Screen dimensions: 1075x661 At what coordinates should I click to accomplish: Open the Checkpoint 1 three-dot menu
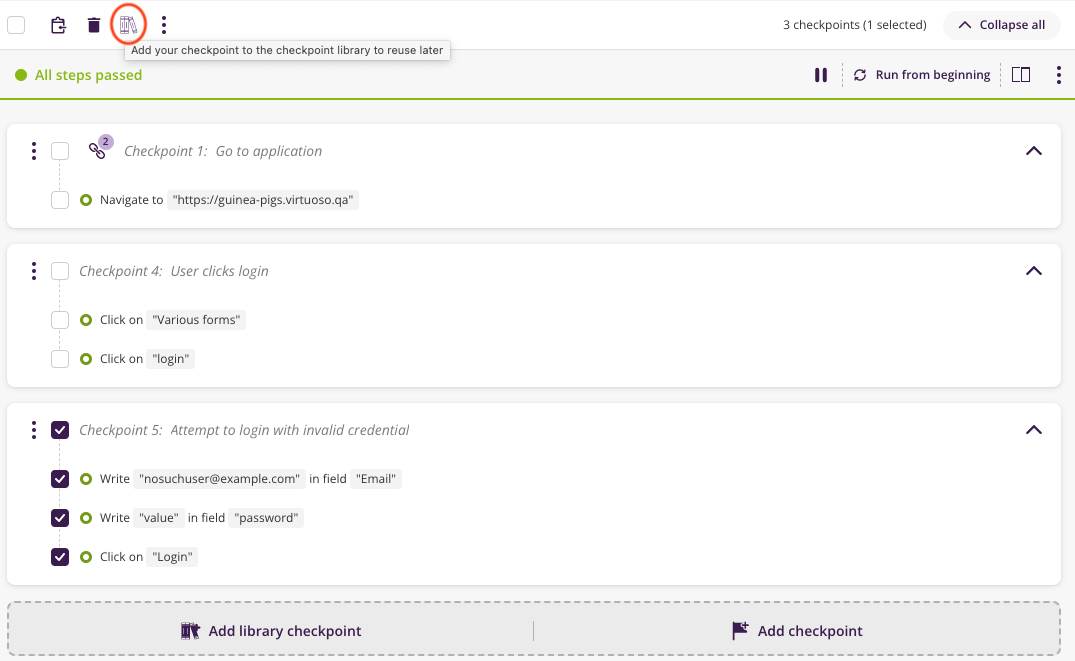[x=34, y=151]
